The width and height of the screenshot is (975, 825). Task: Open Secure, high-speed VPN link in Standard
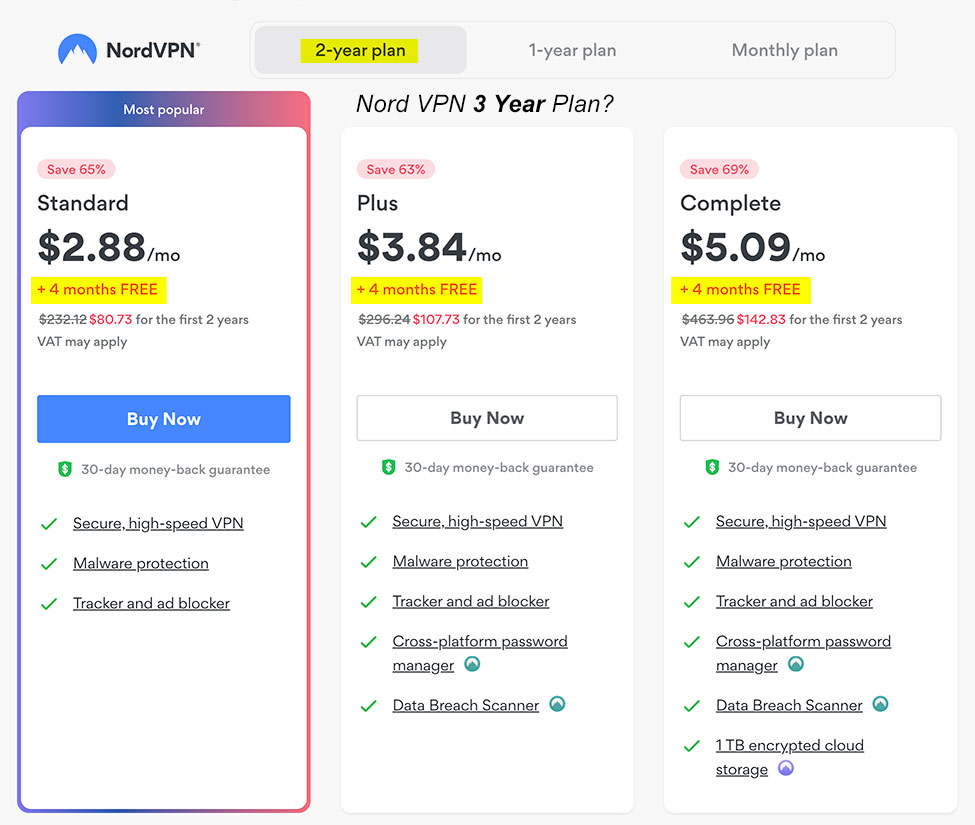tap(158, 523)
